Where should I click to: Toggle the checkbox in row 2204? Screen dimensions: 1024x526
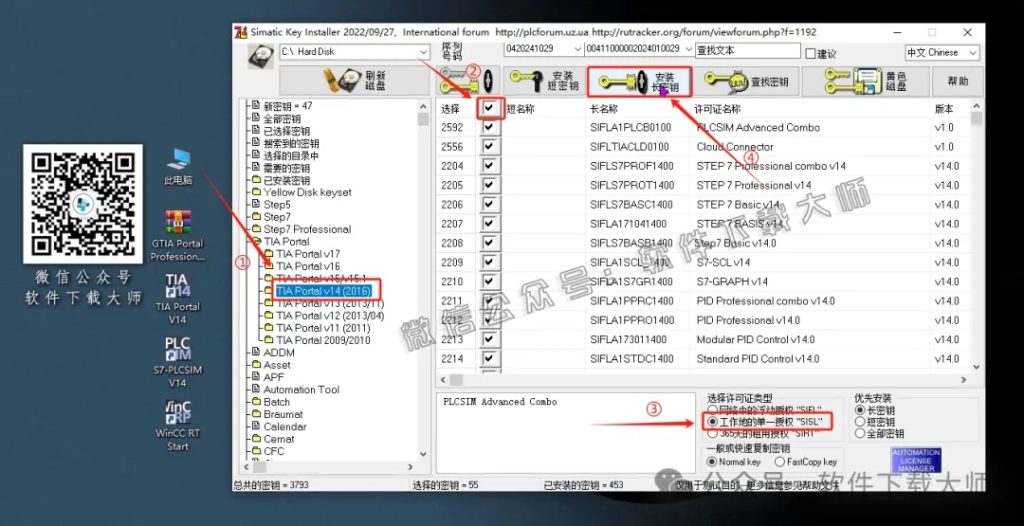[x=489, y=166]
